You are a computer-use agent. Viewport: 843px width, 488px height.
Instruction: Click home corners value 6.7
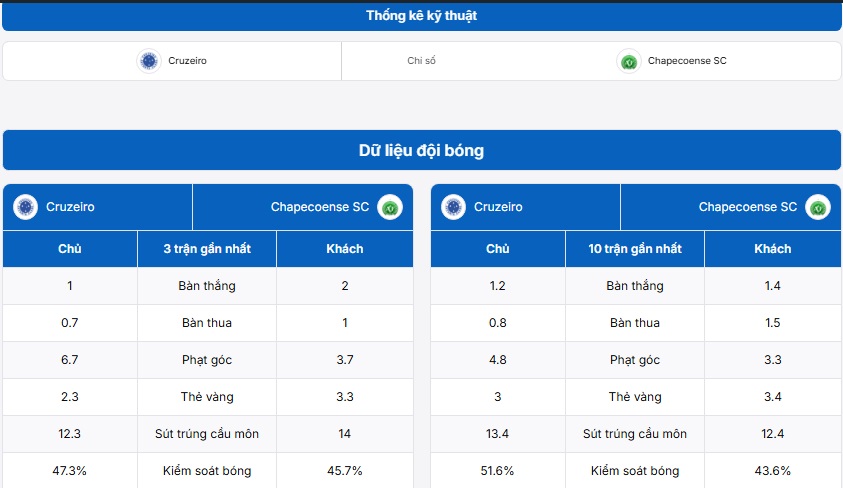pyautogui.click(x=70, y=360)
